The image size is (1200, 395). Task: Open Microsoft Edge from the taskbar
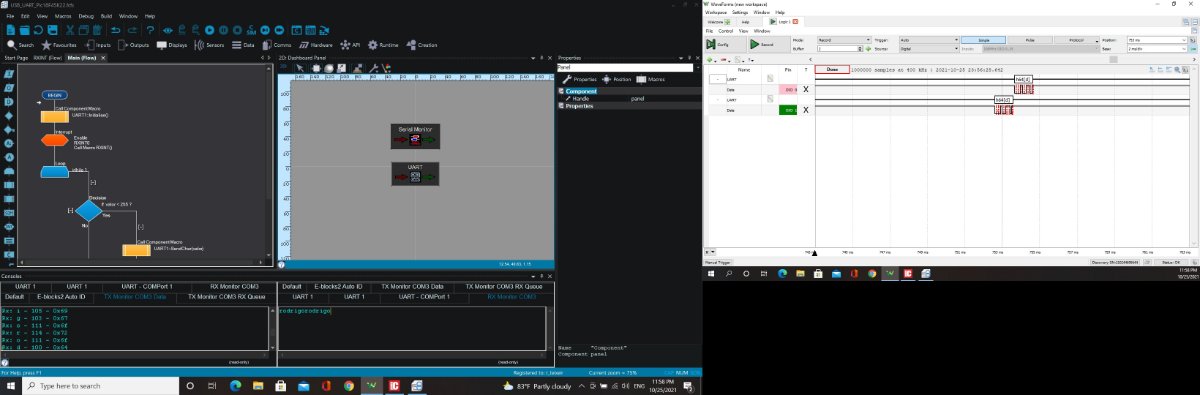coord(236,385)
